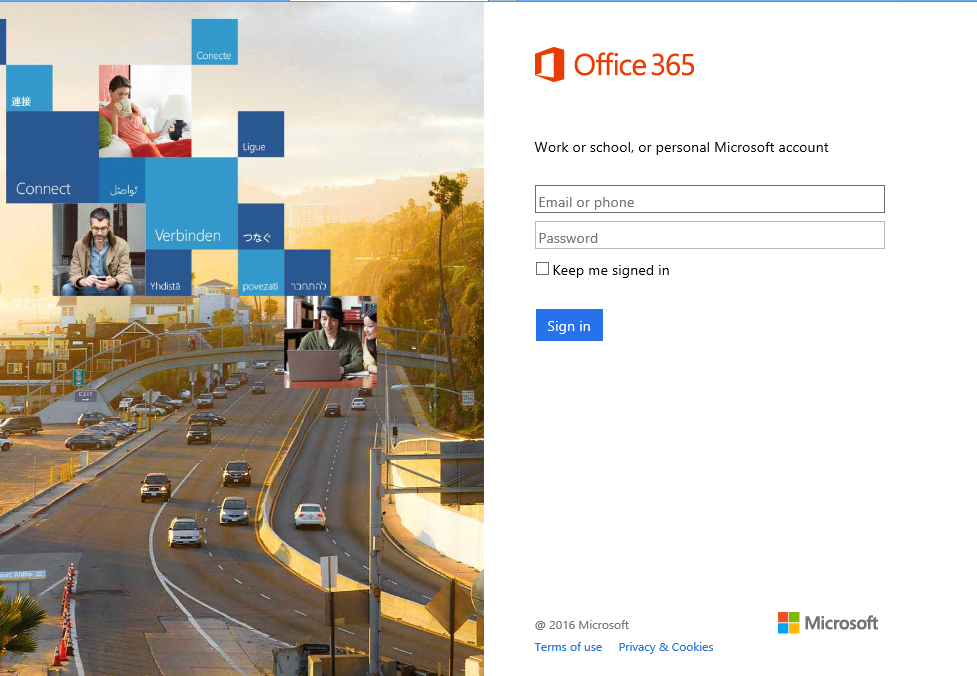Viewport: 977px width, 676px height.
Task: Click the Verbinden tile
Action: point(191,204)
